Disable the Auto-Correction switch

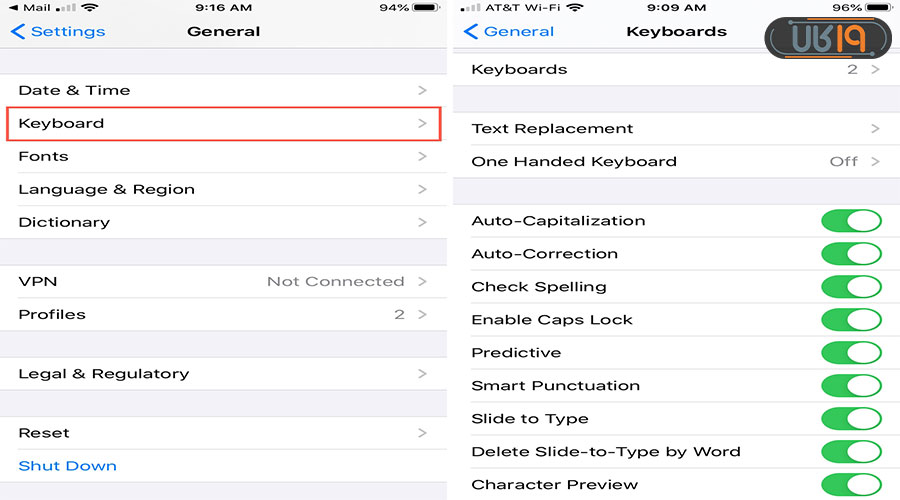851,254
